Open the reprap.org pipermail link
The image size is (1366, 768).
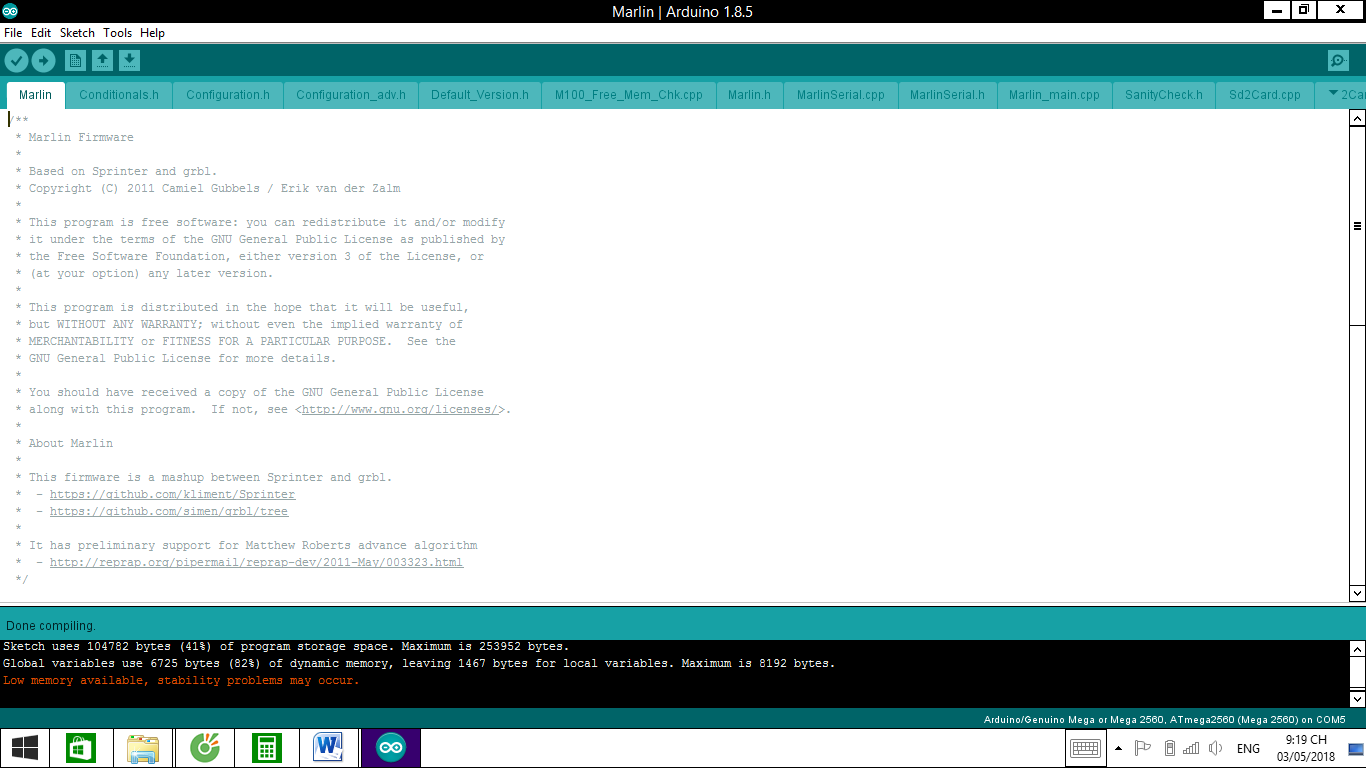[257, 563]
